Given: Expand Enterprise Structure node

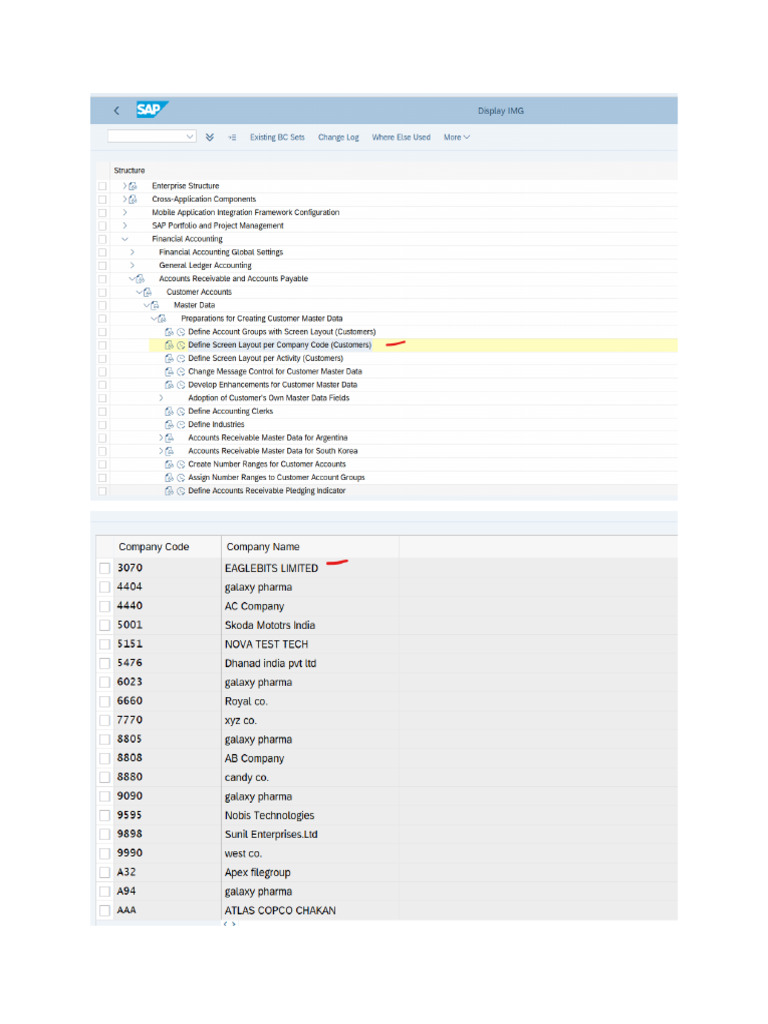Looking at the screenshot, I should (x=125, y=186).
